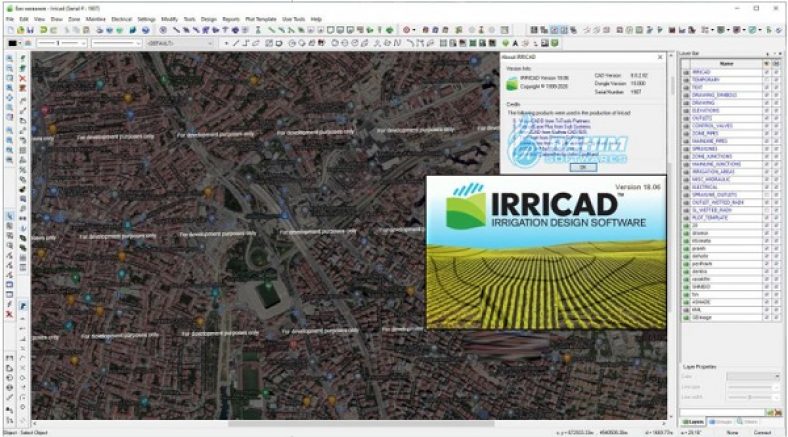Click the black current color swatch
The image size is (788, 437).
coord(13,44)
